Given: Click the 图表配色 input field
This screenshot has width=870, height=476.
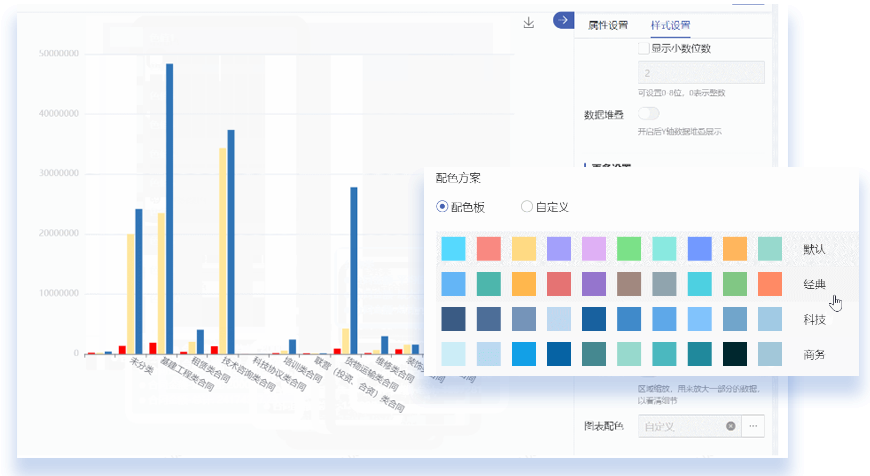Looking at the screenshot, I should pyautogui.click(x=689, y=426).
